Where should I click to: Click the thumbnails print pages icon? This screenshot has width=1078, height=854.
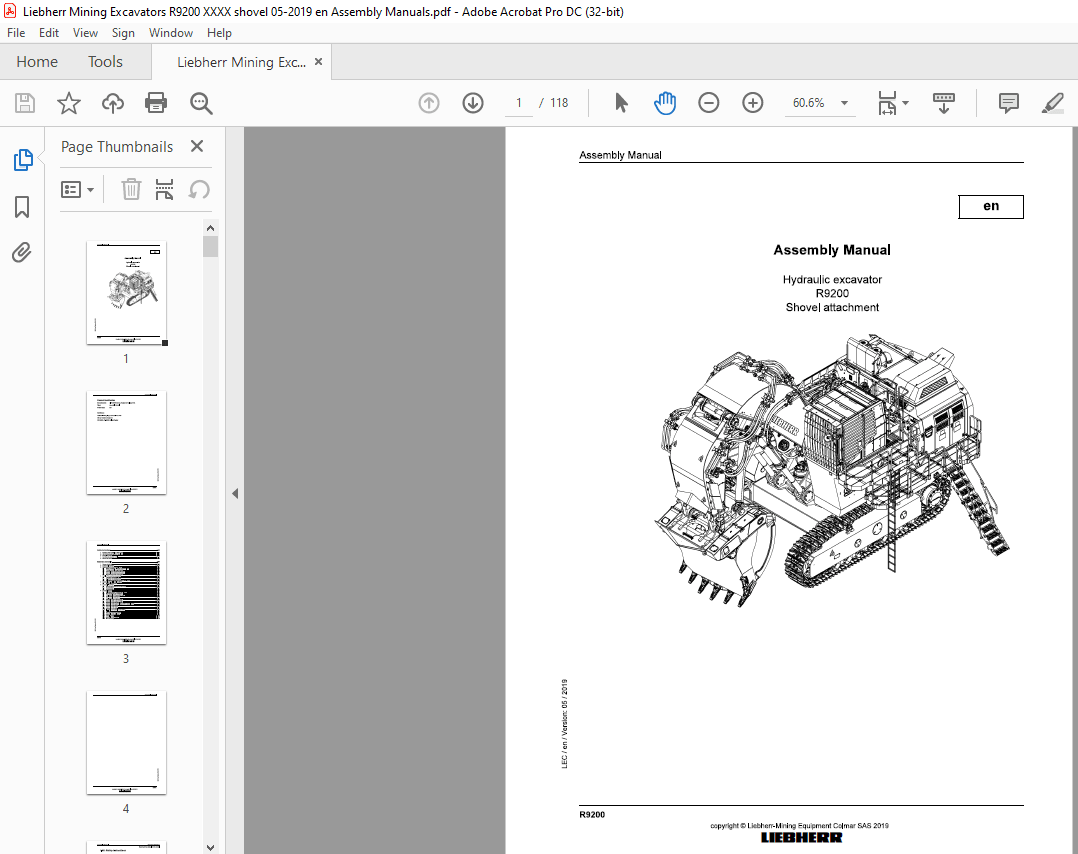(164, 189)
